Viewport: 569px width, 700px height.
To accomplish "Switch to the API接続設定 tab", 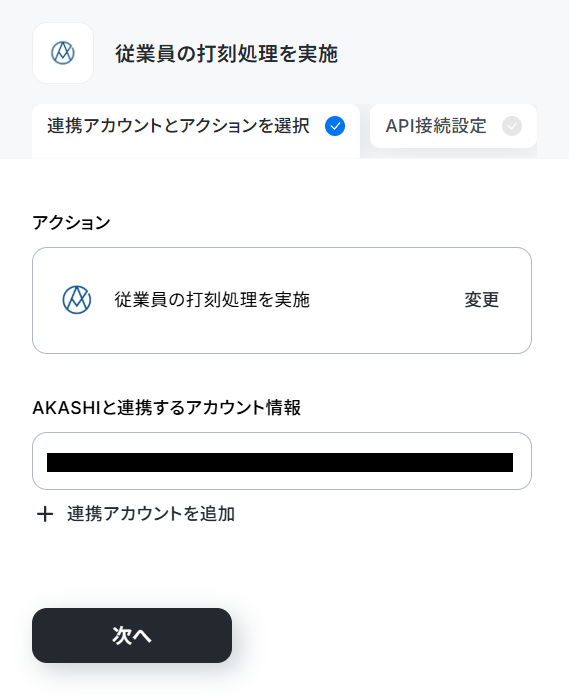I will (453, 126).
